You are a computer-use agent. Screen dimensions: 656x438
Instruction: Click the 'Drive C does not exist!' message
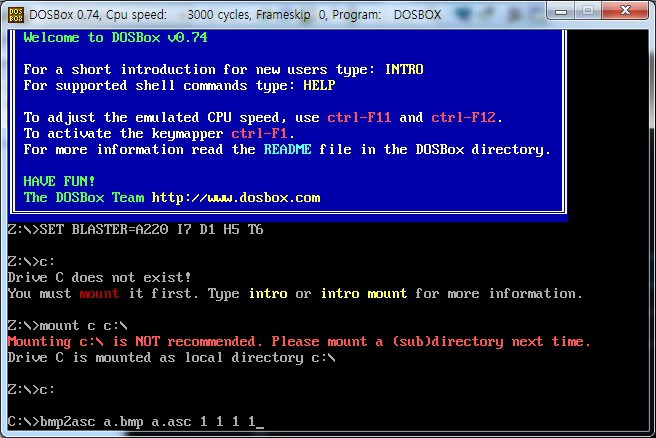[x=100, y=277]
